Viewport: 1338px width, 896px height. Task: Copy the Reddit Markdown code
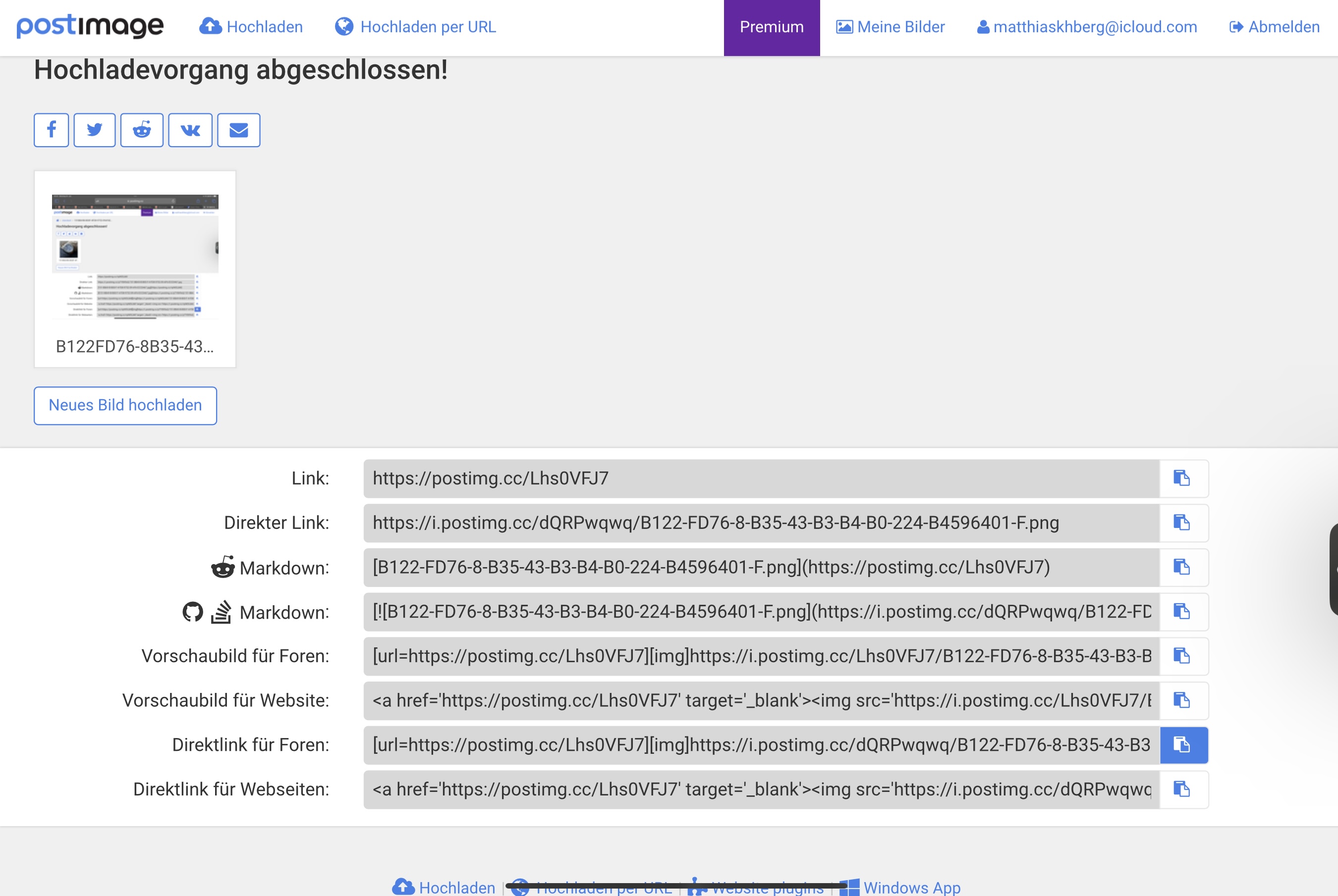coord(1182,568)
